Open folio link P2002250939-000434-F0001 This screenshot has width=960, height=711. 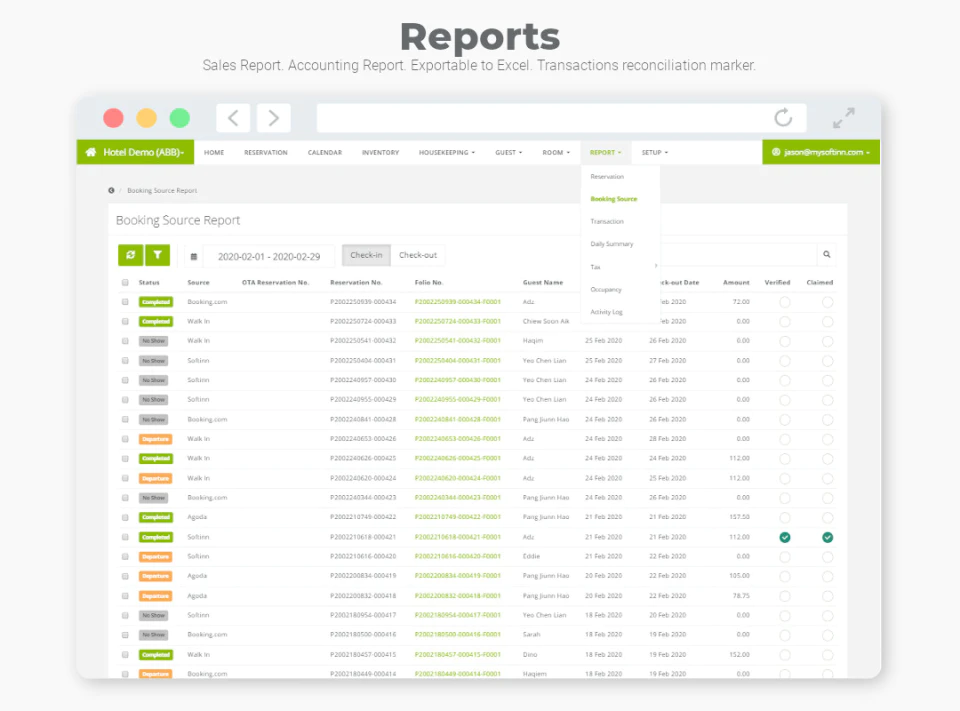click(458, 302)
